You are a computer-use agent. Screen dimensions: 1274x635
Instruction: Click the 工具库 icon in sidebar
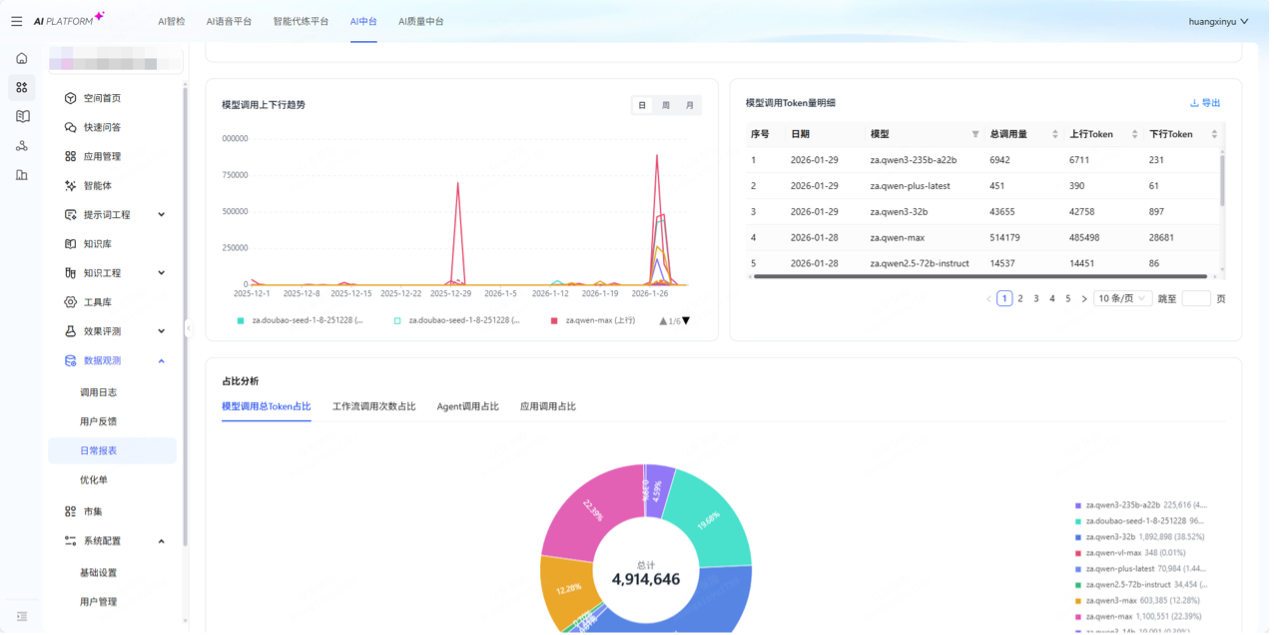(70, 302)
